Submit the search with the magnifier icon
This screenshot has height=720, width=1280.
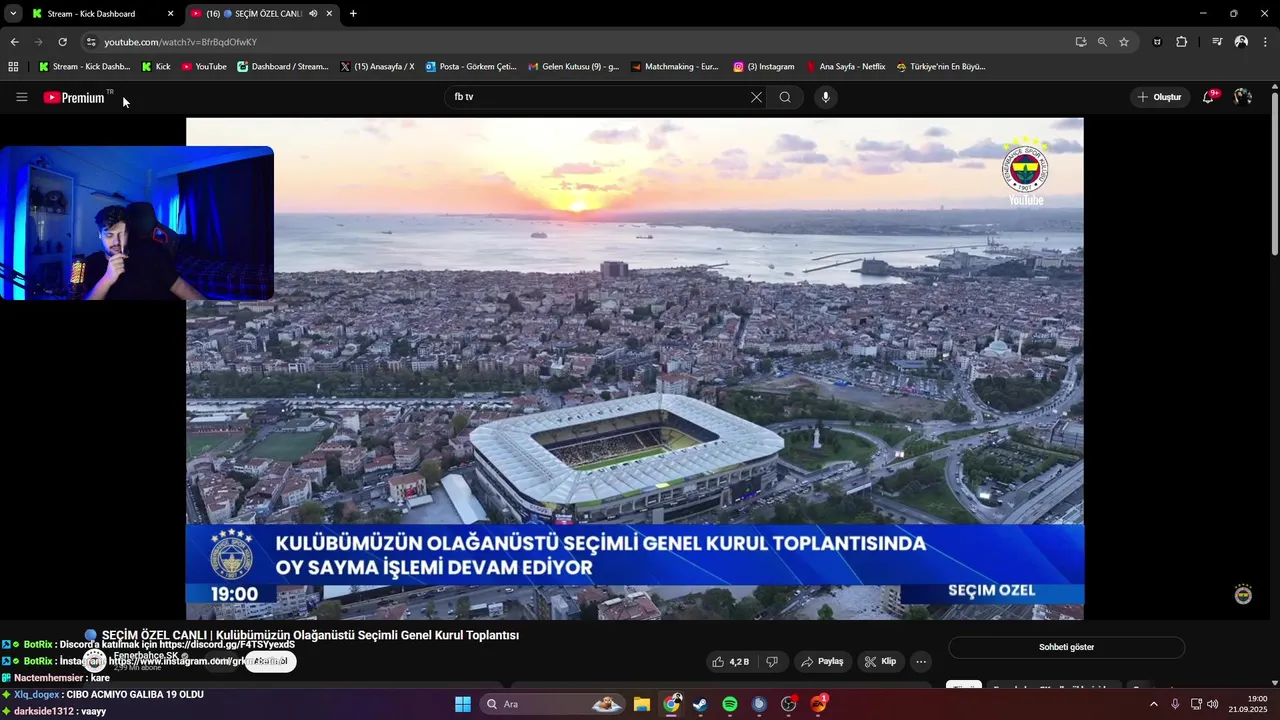[785, 97]
